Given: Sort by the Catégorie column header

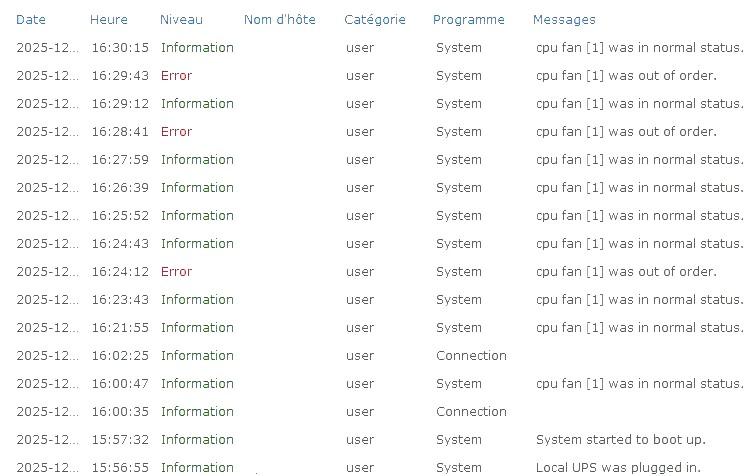Looking at the screenshot, I should coord(374,19).
